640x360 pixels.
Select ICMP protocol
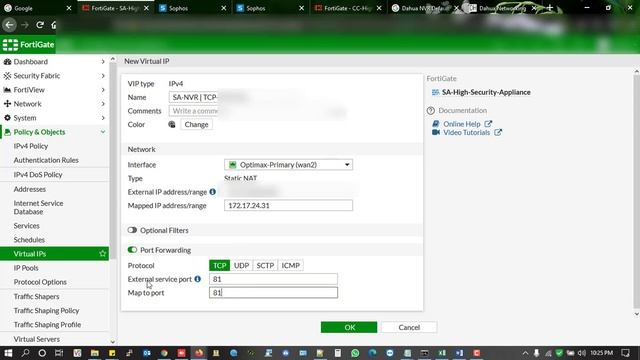pyautogui.click(x=290, y=265)
